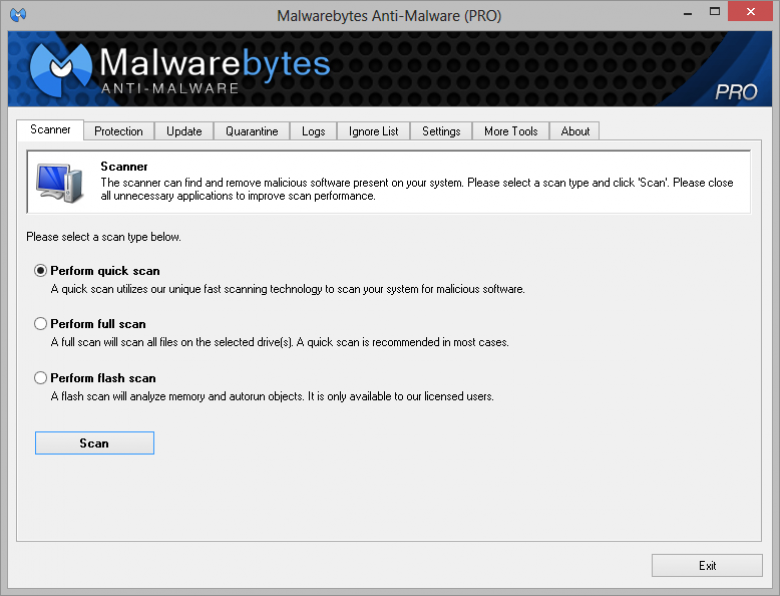
Task: Open the Logs tab
Action: (x=313, y=131)
